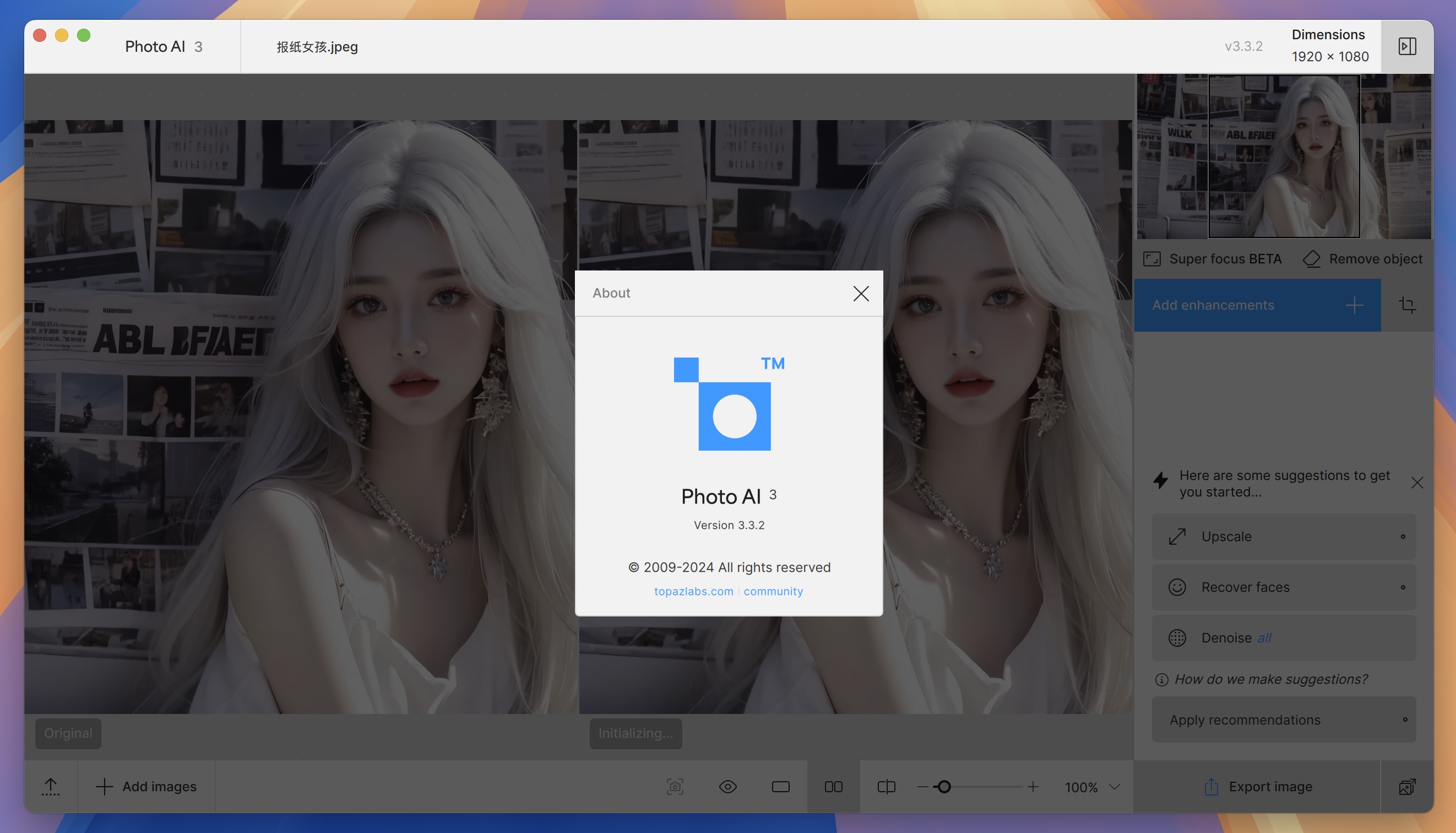The image size is (1456, 833).
Task: Select the Remove object eraser icon
Action: pyautogui.click(x=1312, y=259)
